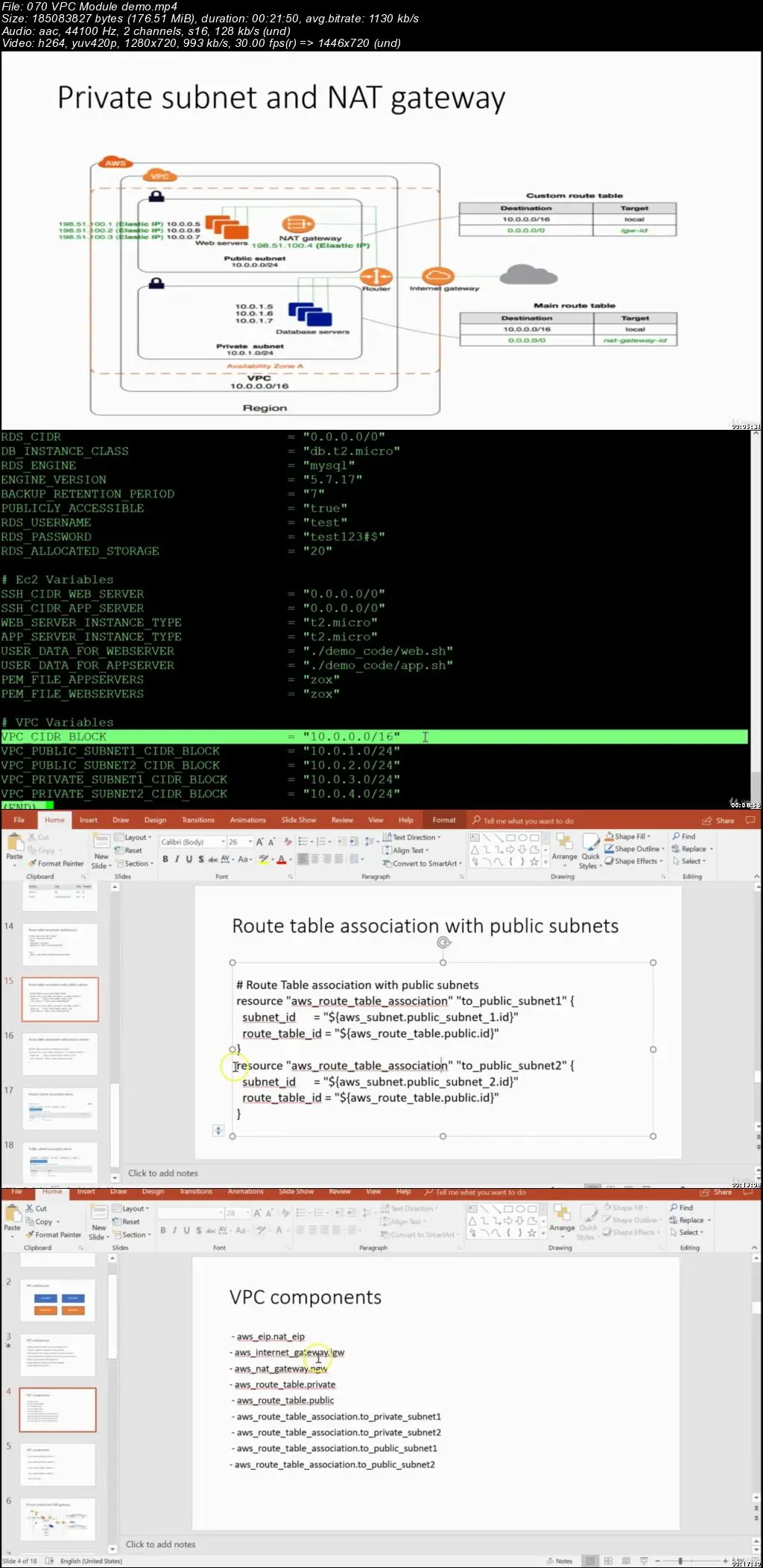Open Text Direction dropdown in Route table association window
The height and width of the screenshot is (1568, 763).
[412, 837]
